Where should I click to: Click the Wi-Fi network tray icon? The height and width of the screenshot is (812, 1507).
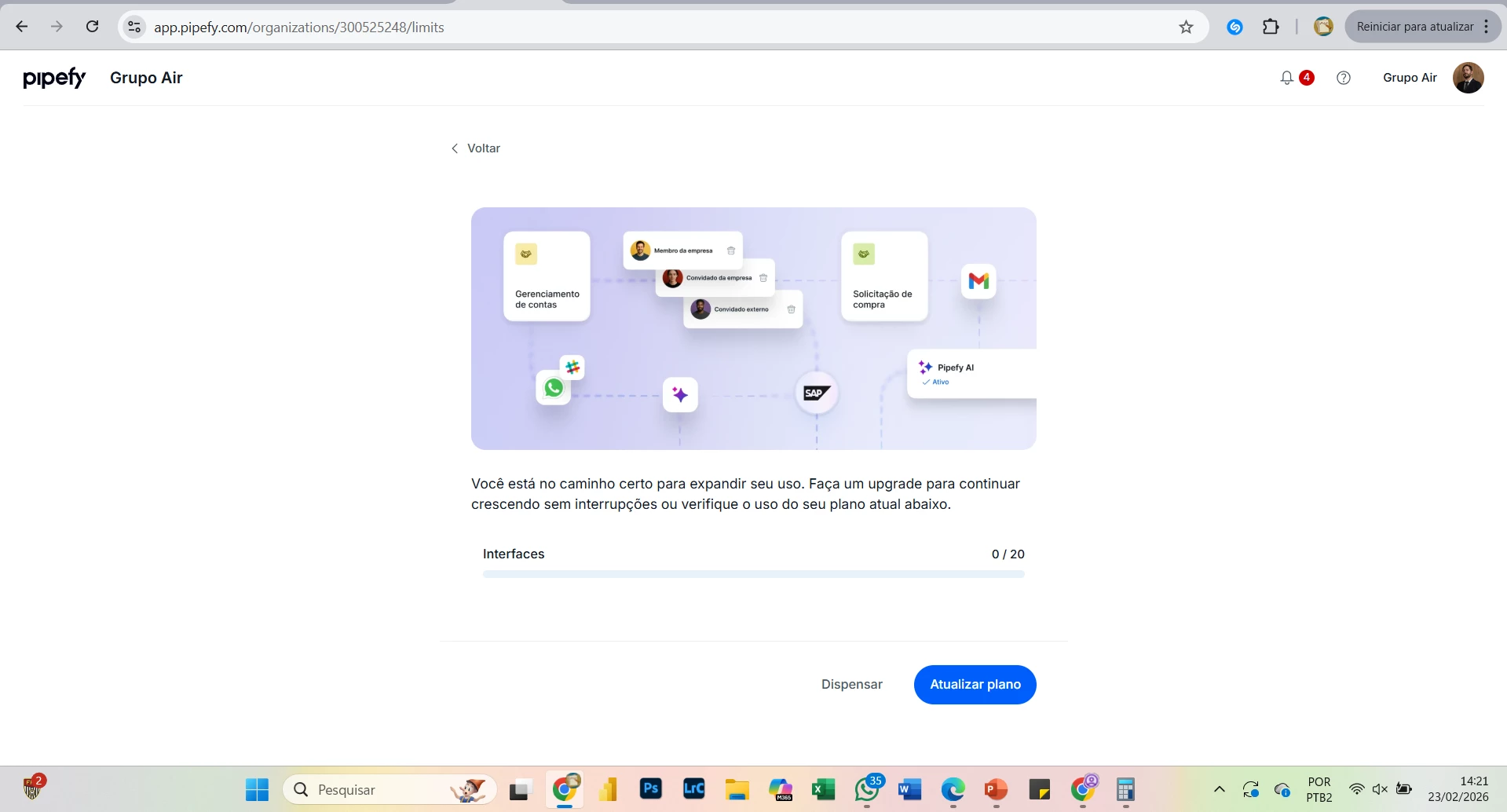click(x=1356, y=789)
